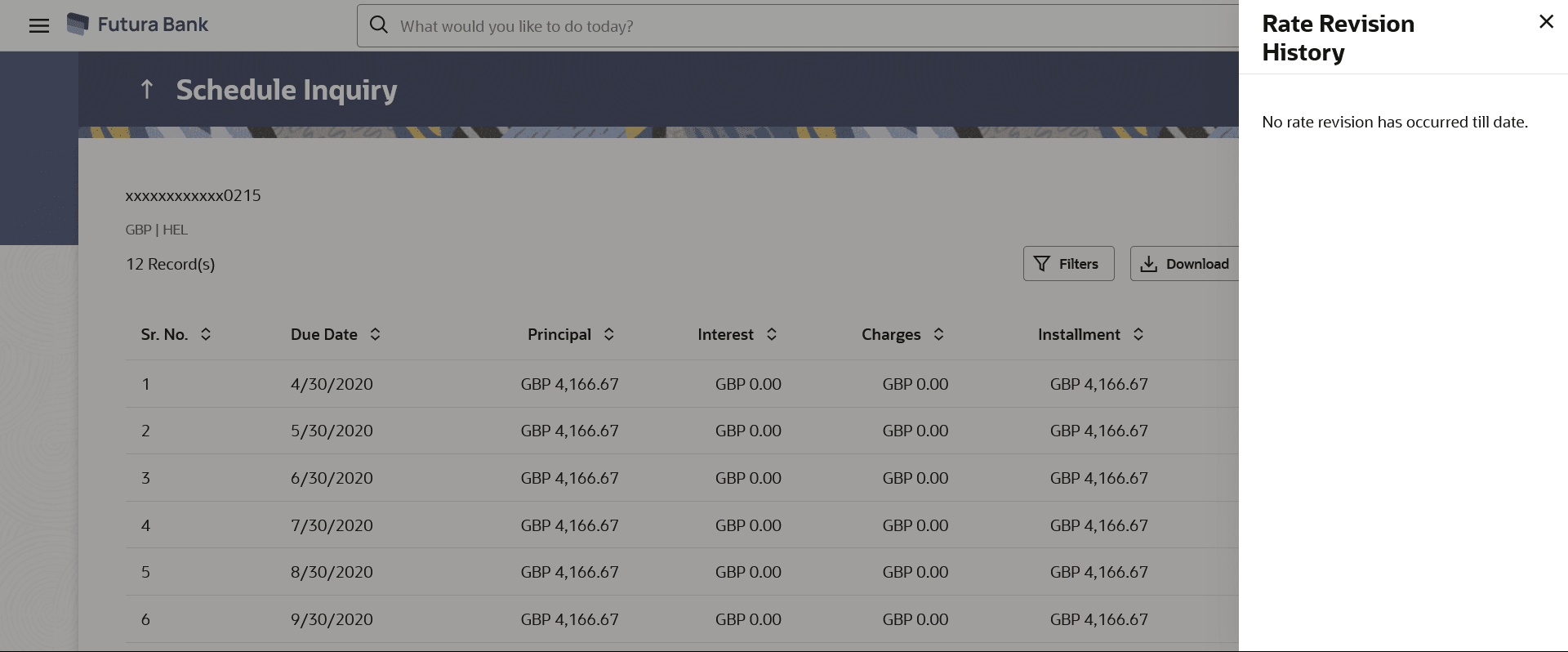Screen dimensions: 1568x652
Task: Click the Download button
Action: coord(1184,264)
